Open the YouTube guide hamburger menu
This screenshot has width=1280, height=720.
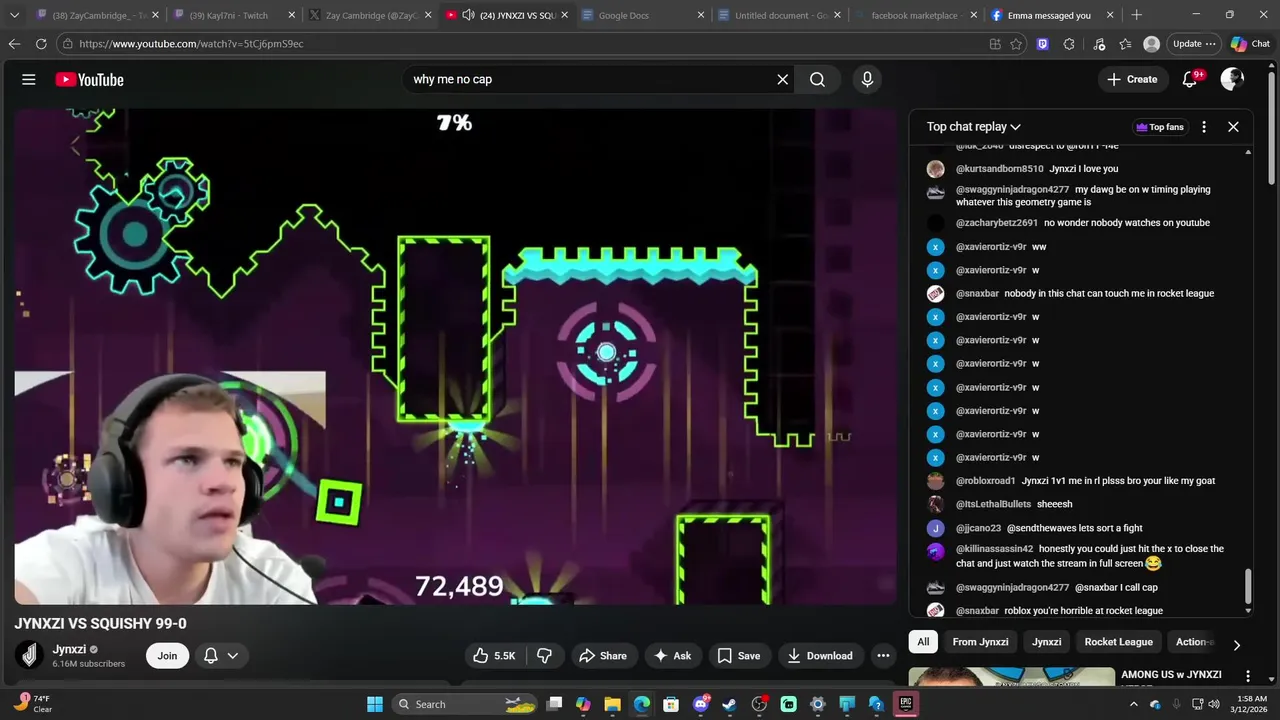(29, 79)
